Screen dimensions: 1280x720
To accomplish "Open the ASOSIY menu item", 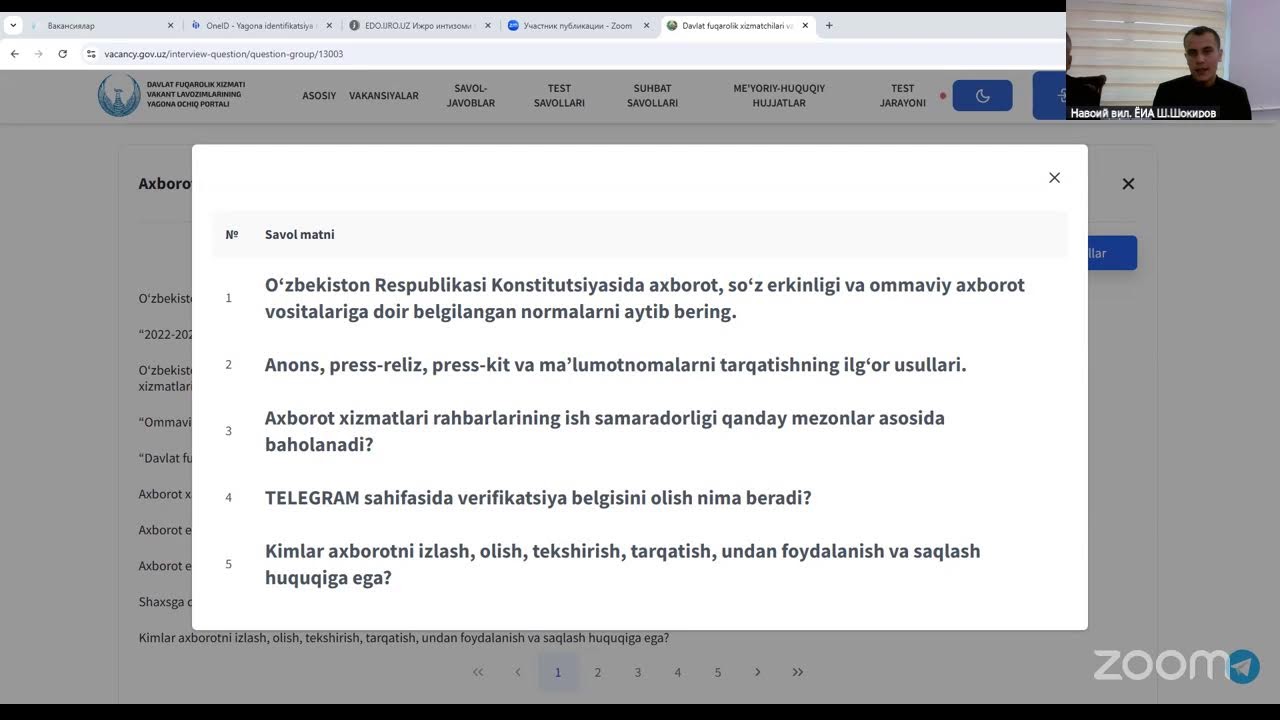I will (319, 96).
